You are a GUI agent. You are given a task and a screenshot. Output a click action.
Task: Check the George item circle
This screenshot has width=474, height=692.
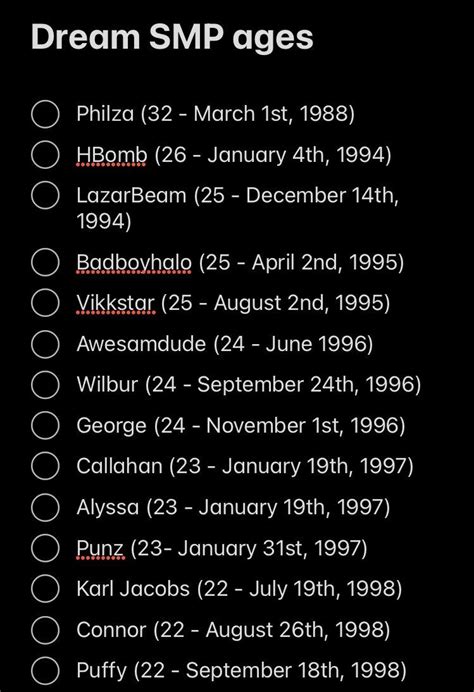(x=45, y=425)
